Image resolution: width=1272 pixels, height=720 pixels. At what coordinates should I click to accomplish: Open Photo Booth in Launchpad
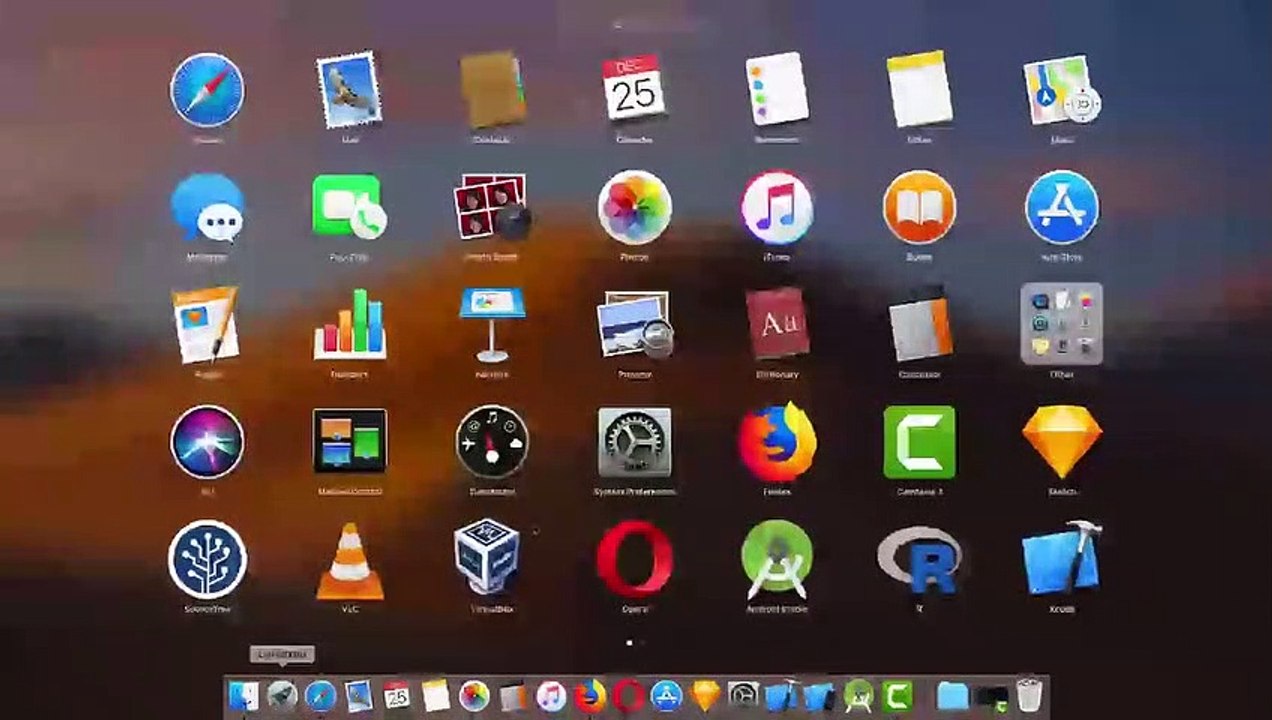pyautogui.click(x=492, y=207)
